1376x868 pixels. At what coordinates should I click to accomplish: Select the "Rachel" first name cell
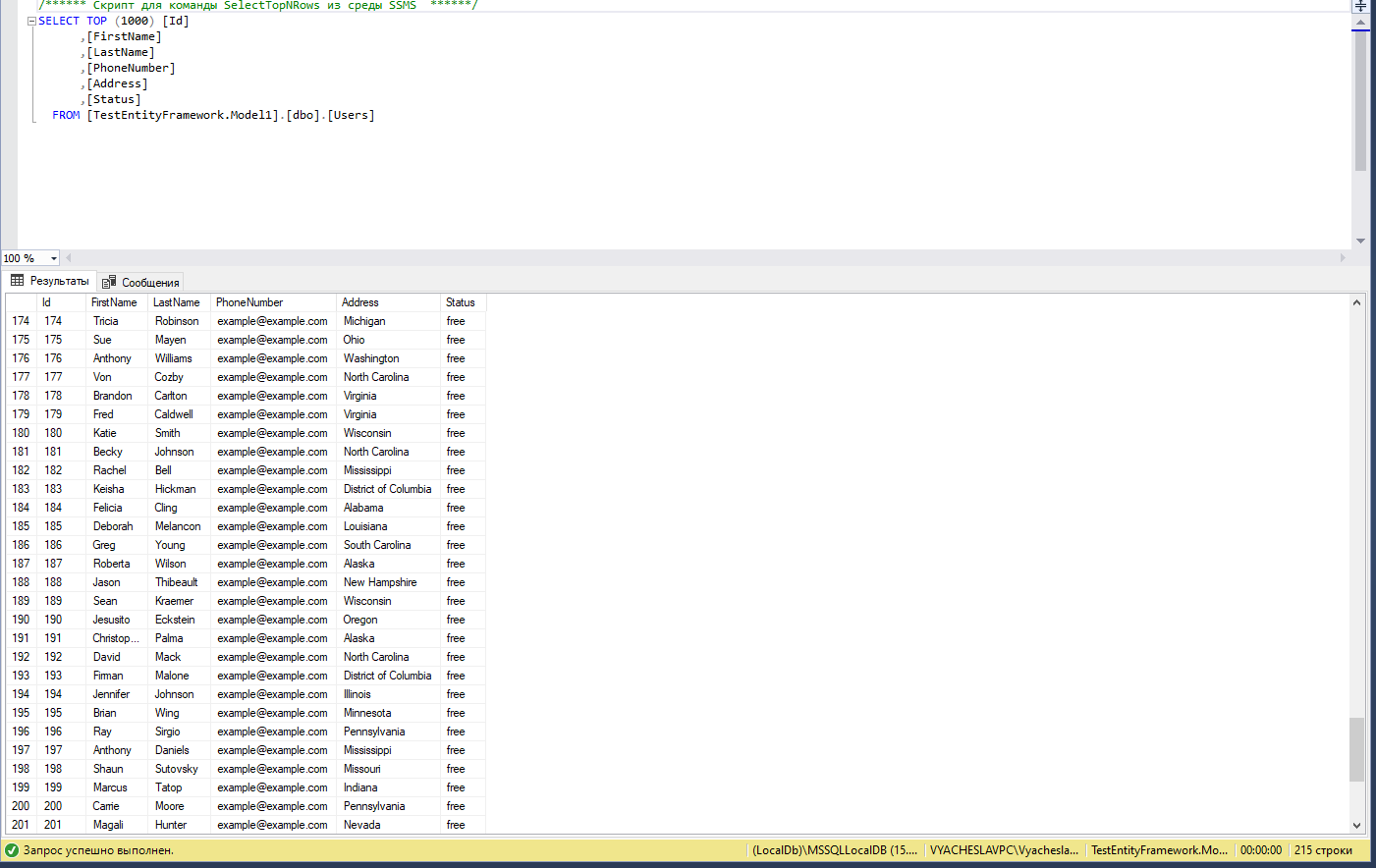pyautogui.click(x=117, y=470)
